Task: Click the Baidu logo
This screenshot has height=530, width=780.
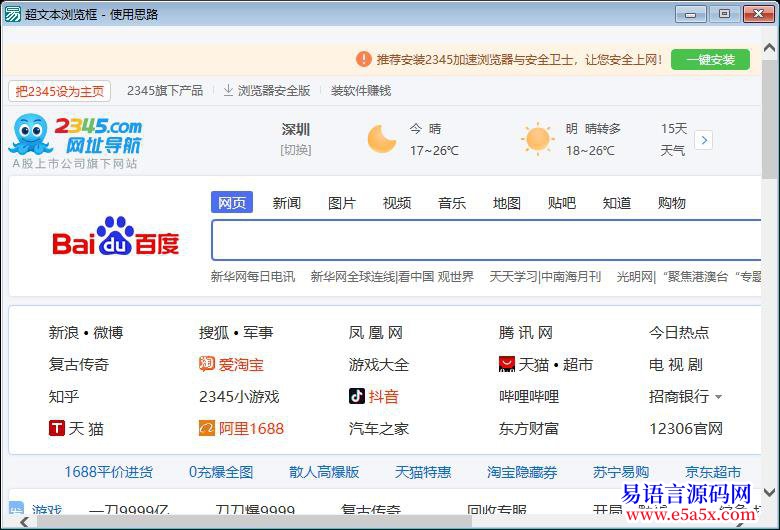Action: pos(116,236)
